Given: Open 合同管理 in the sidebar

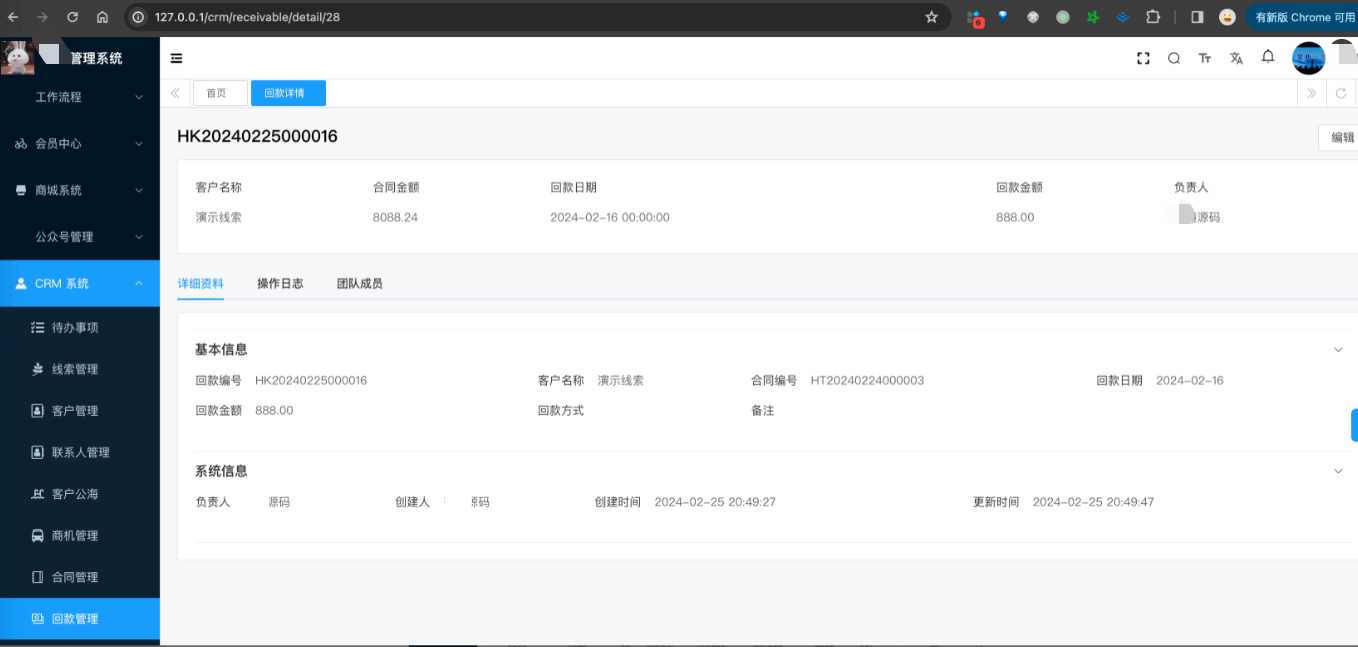Looking at the screenshot, I should (x=75, y=577).
